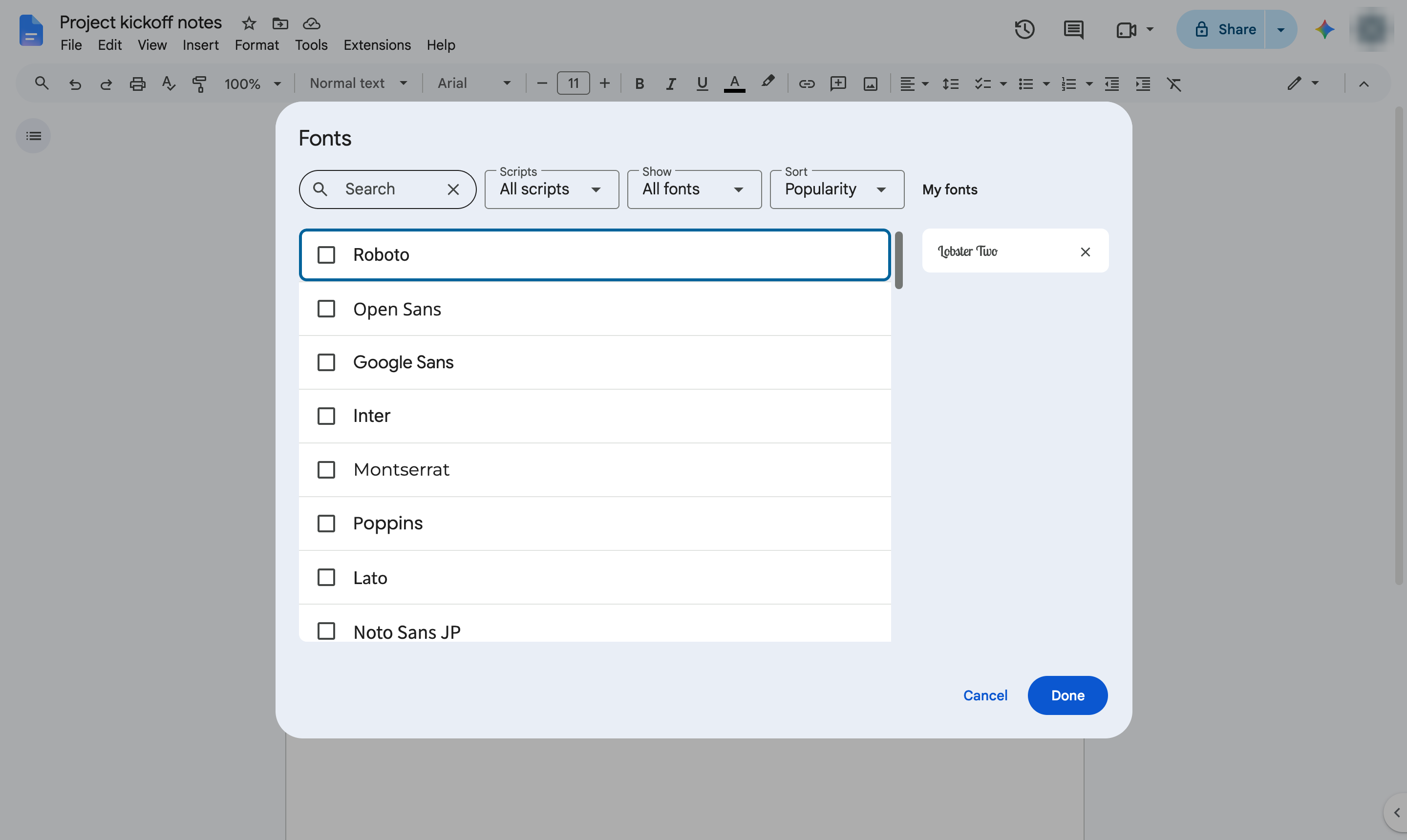Remove Lobster Two from My fonts
Image resolution: width=1407 pixels, height=840 pixels.
click(x=1085, y=252)
